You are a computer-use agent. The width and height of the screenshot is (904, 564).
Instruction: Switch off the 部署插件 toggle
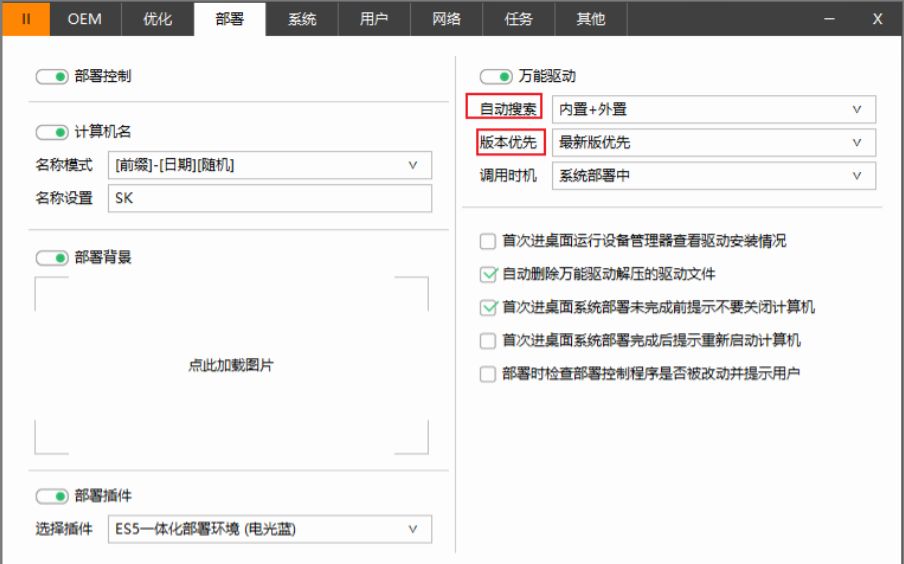pos(52,497)
